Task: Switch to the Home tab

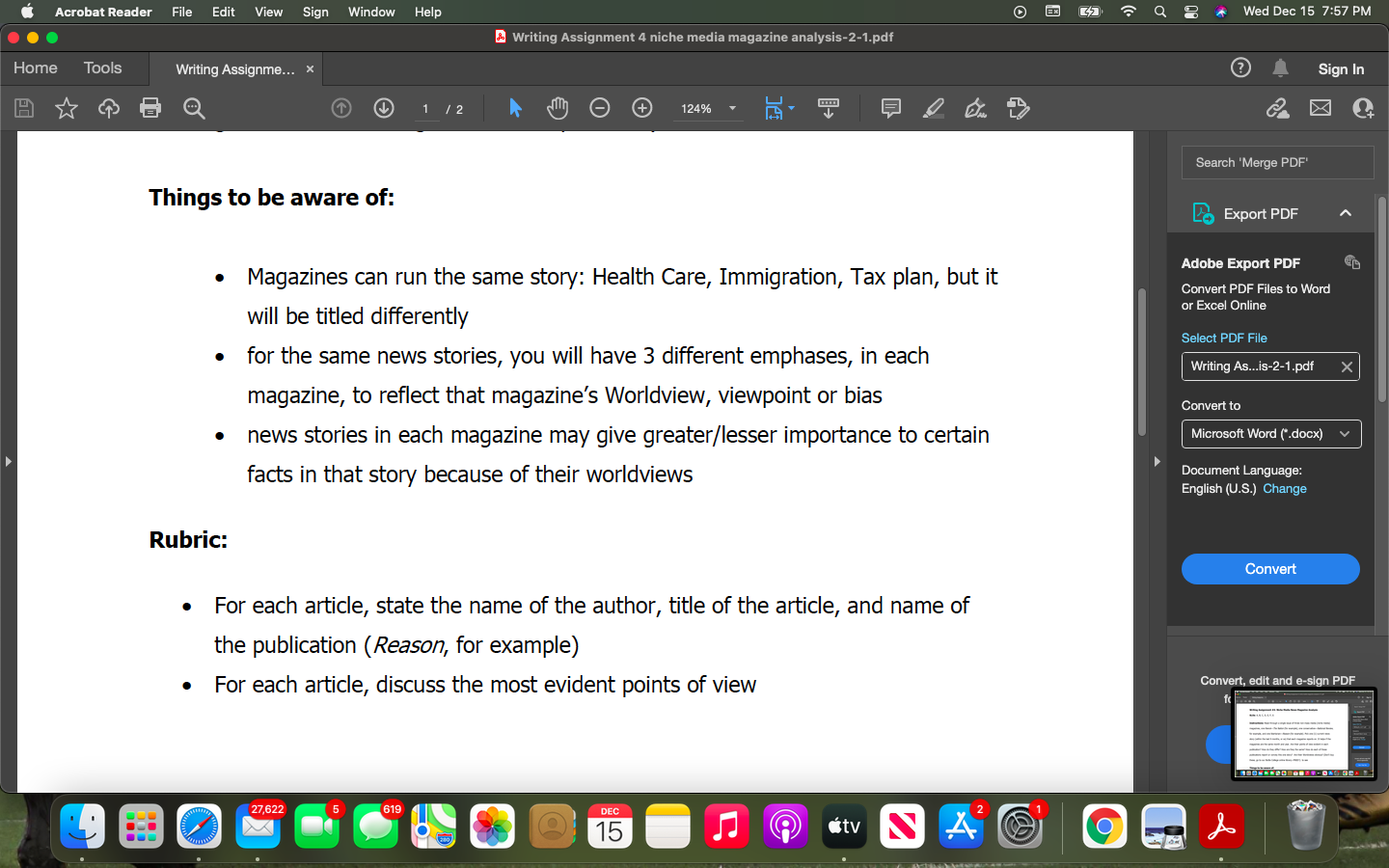Action: point(36,68)
